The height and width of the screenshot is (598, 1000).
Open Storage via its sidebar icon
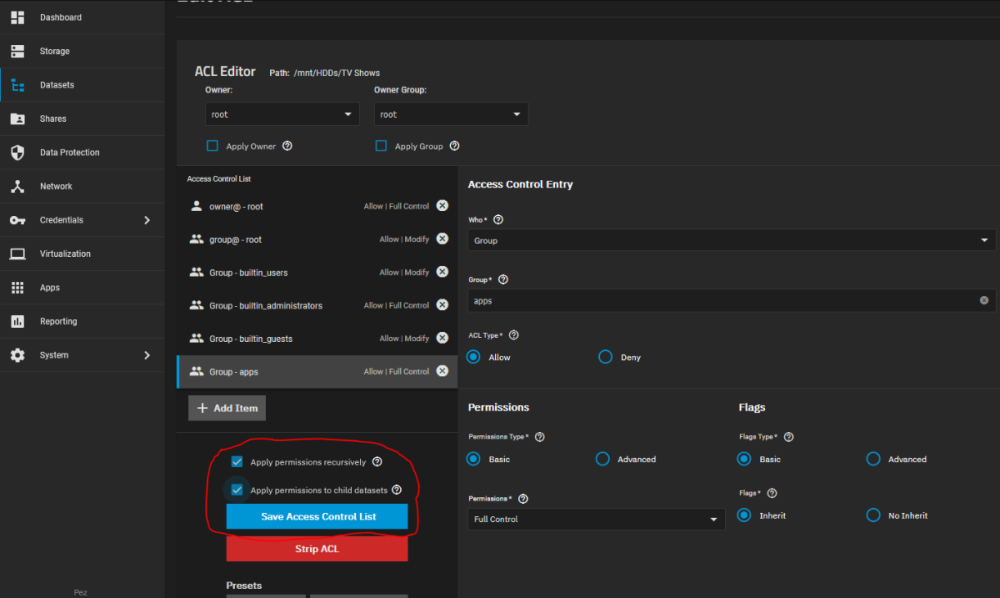[x=17, y=51]
